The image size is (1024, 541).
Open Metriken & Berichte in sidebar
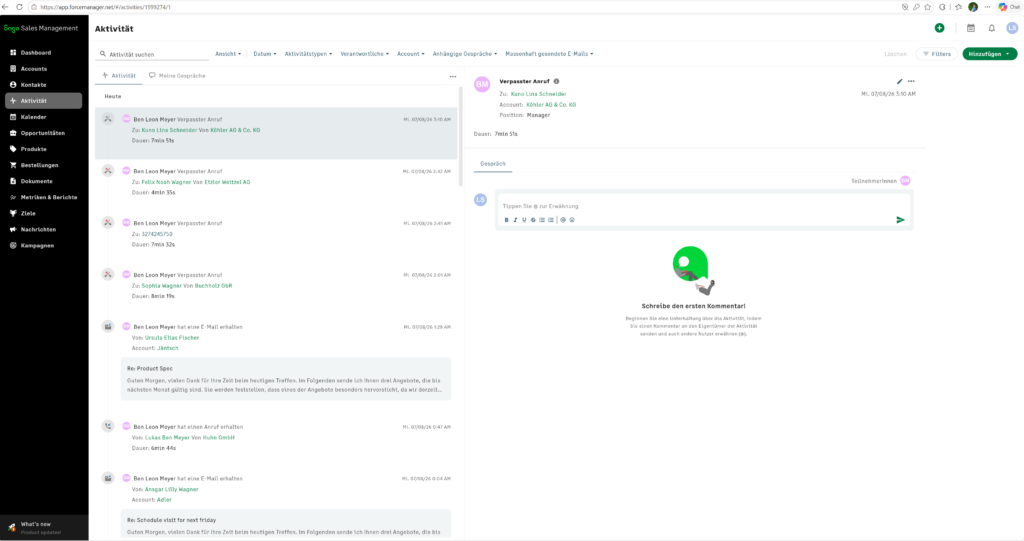(x=48, y=197)
